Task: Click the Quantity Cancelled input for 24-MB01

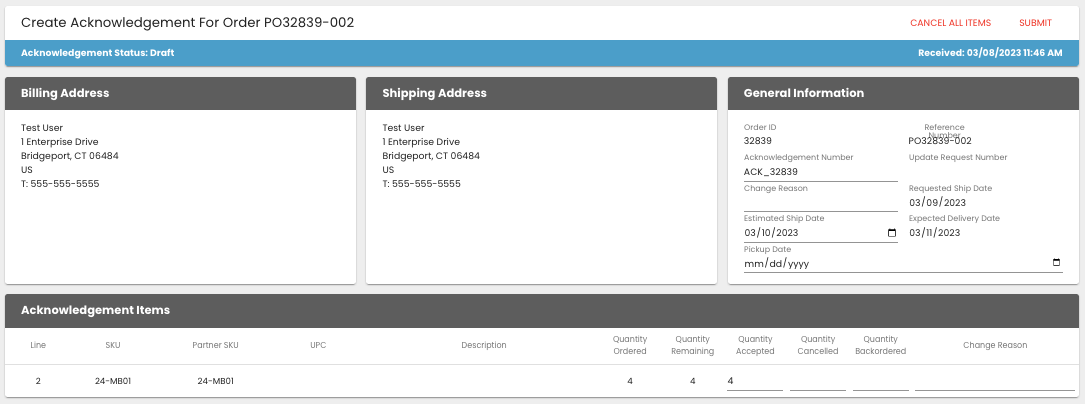Action: pos(817,381)
